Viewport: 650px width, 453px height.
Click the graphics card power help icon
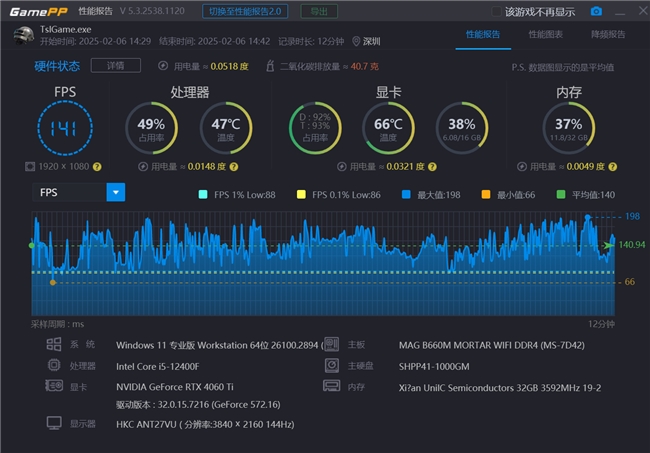[432, 167]
